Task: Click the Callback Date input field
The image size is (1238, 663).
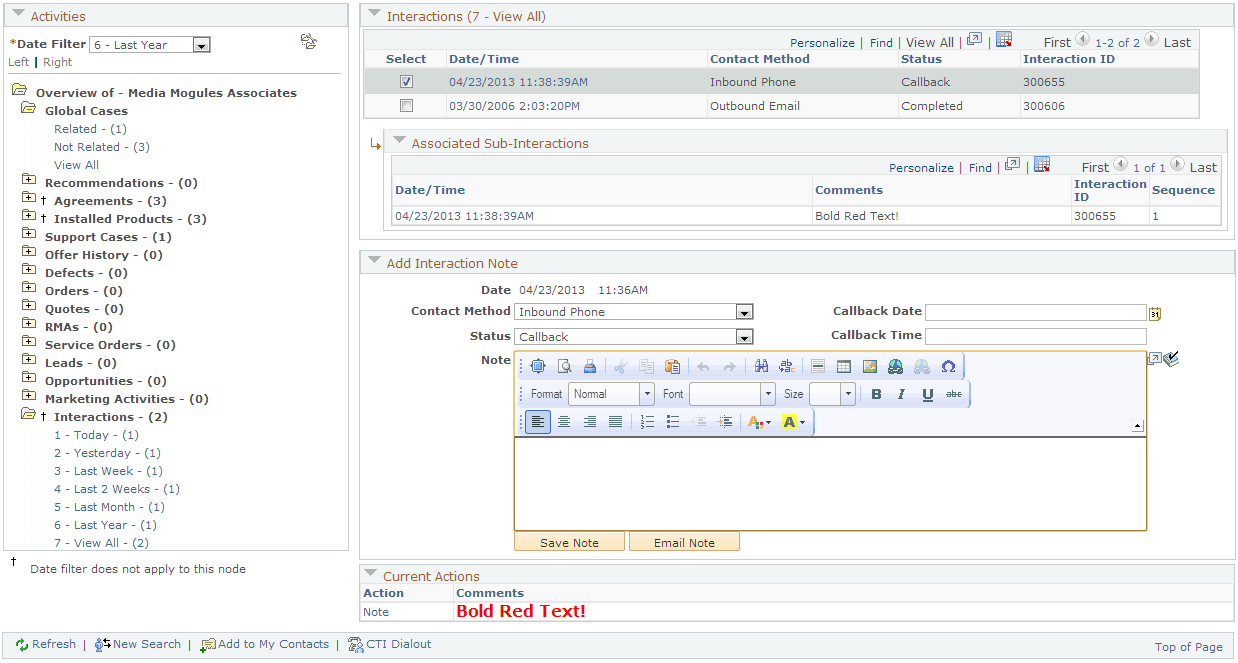Action: pyautogui.click(x=1035, y=312)
